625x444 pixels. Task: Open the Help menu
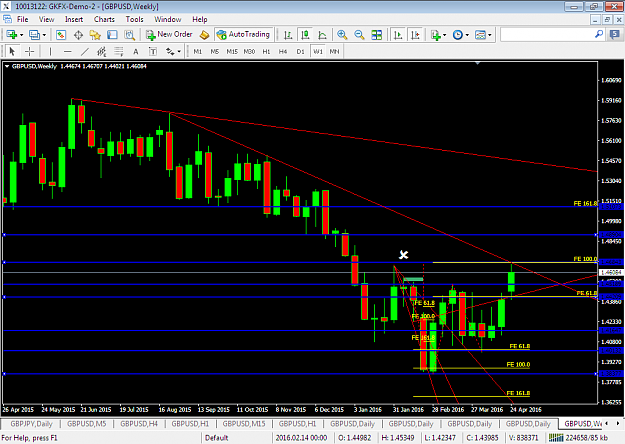(x=200, y=19)
